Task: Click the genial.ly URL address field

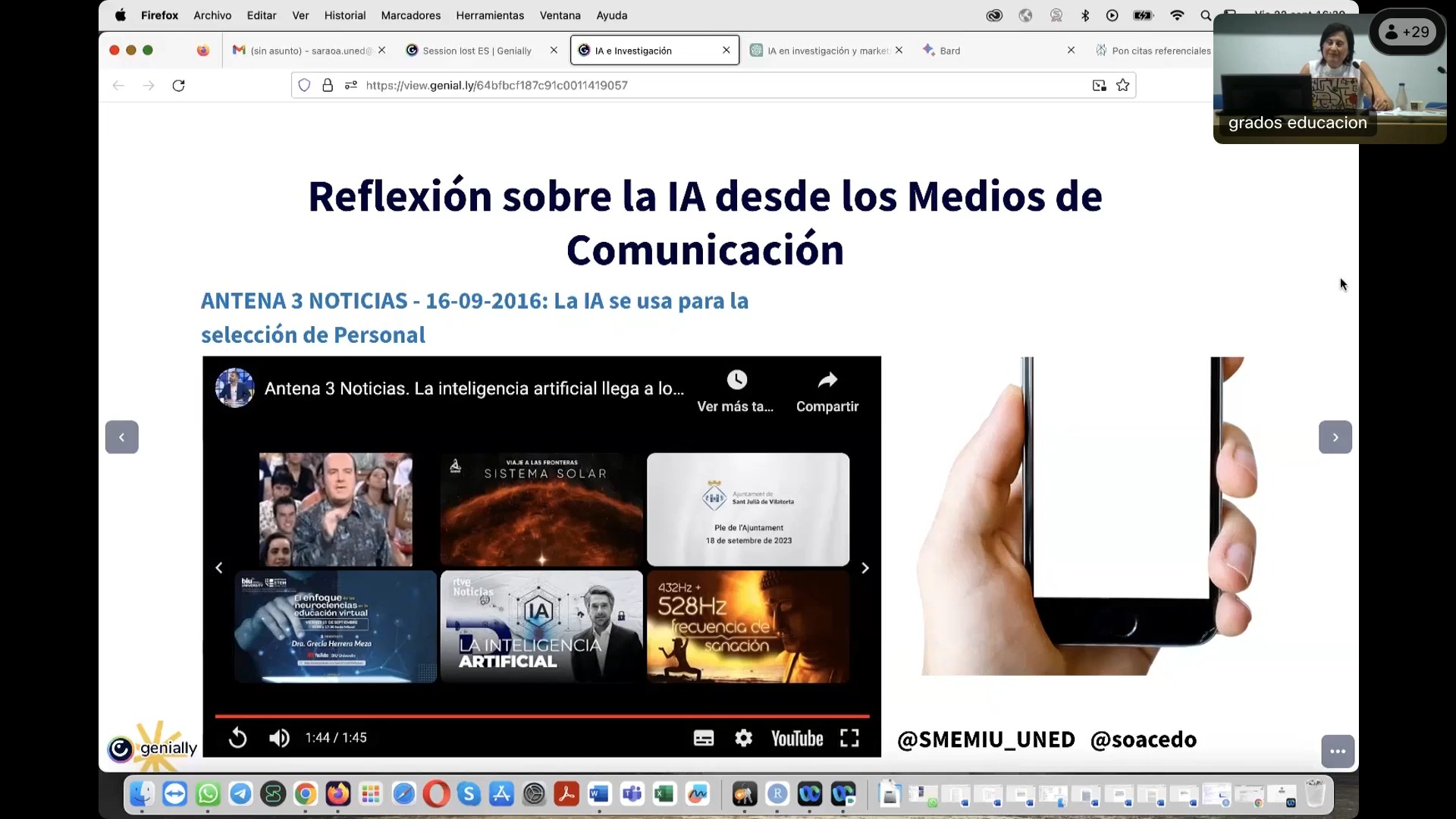Action: (713, 86)
